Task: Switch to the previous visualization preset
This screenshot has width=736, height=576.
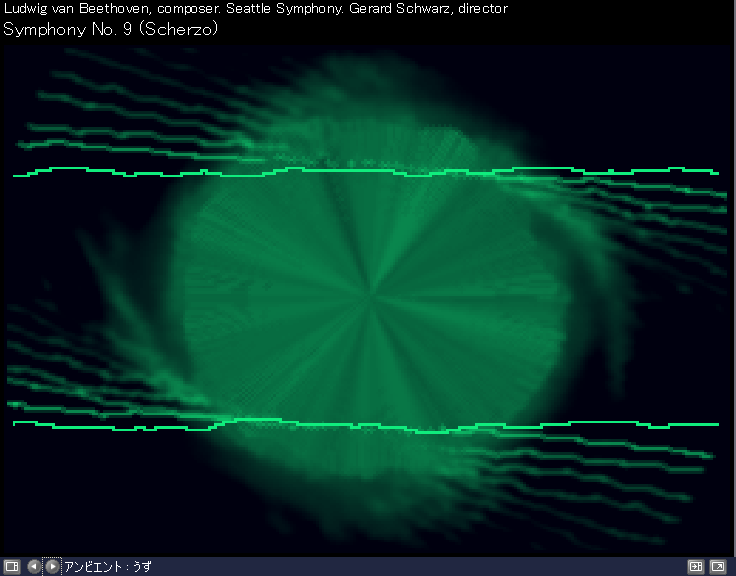Action: [x=34, y=566]
